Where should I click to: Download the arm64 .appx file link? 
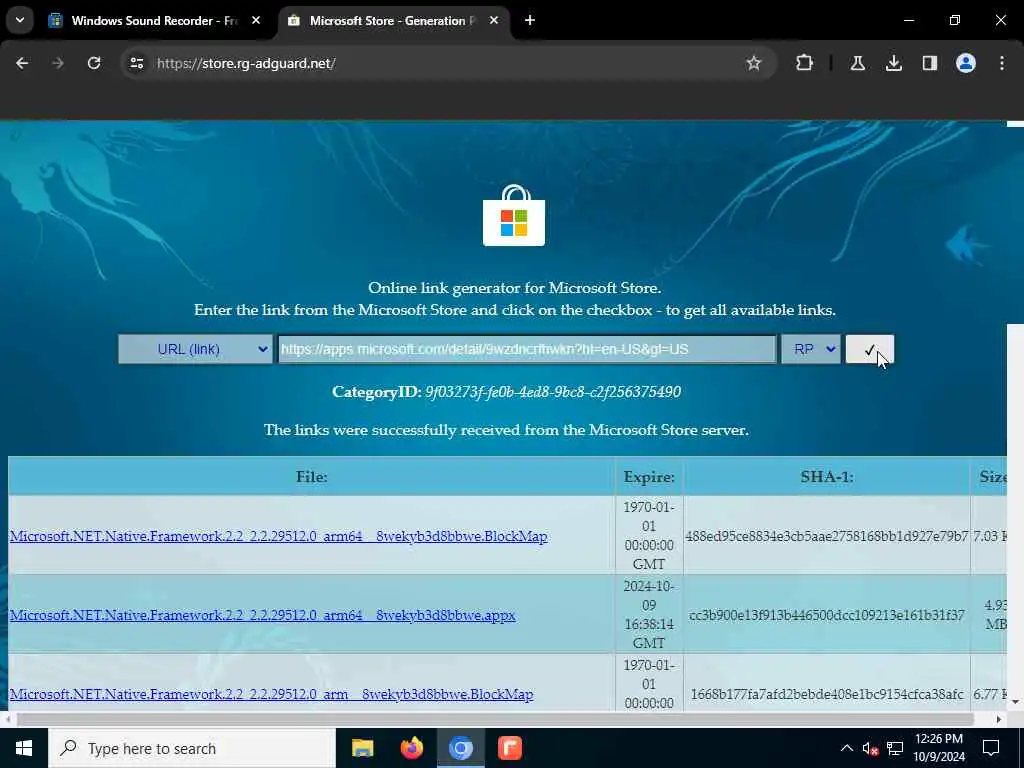click(263, 615)
